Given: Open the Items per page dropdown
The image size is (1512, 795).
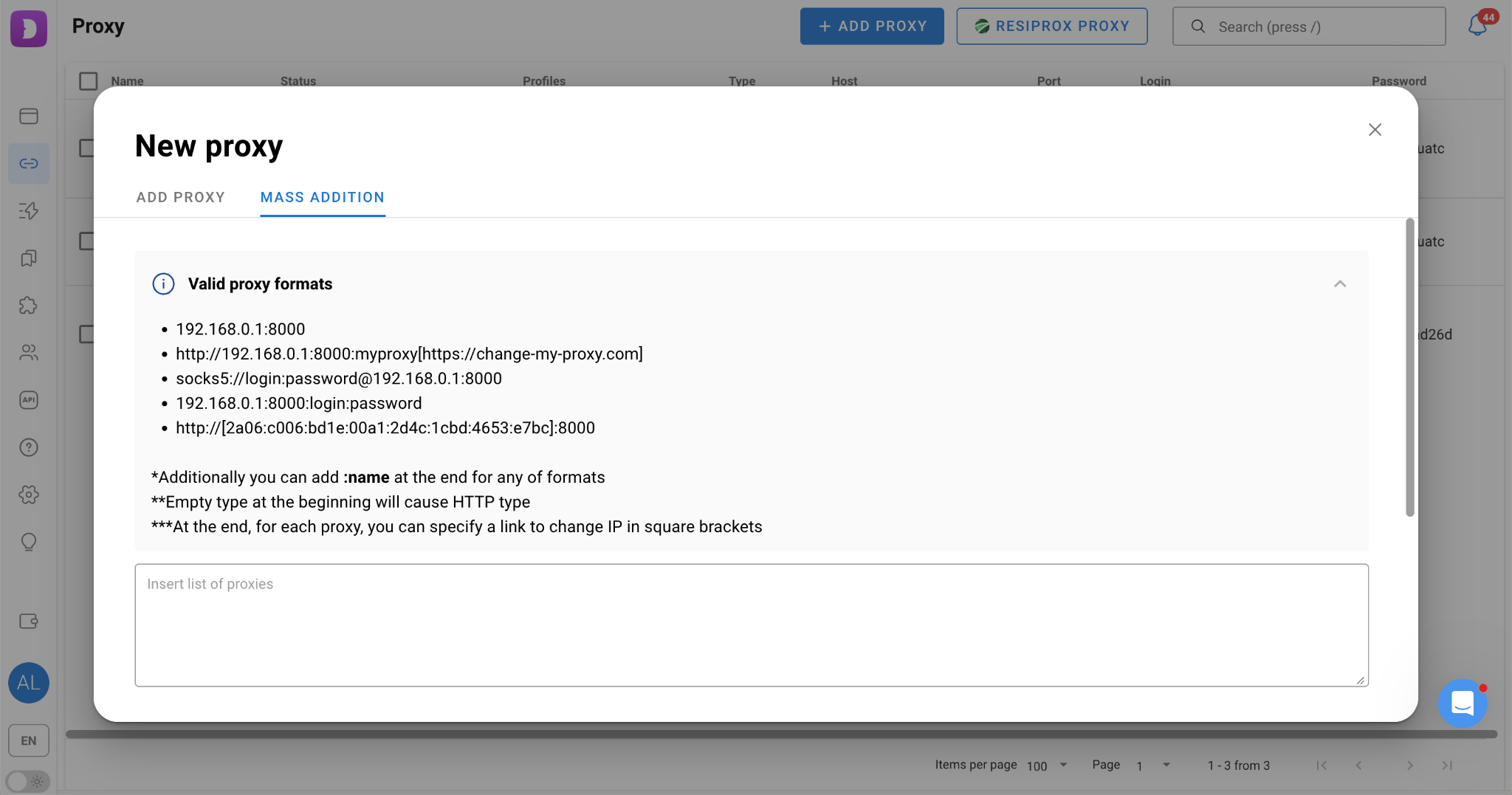Looking at the screenshot, I should click(x=1047, y=765).
